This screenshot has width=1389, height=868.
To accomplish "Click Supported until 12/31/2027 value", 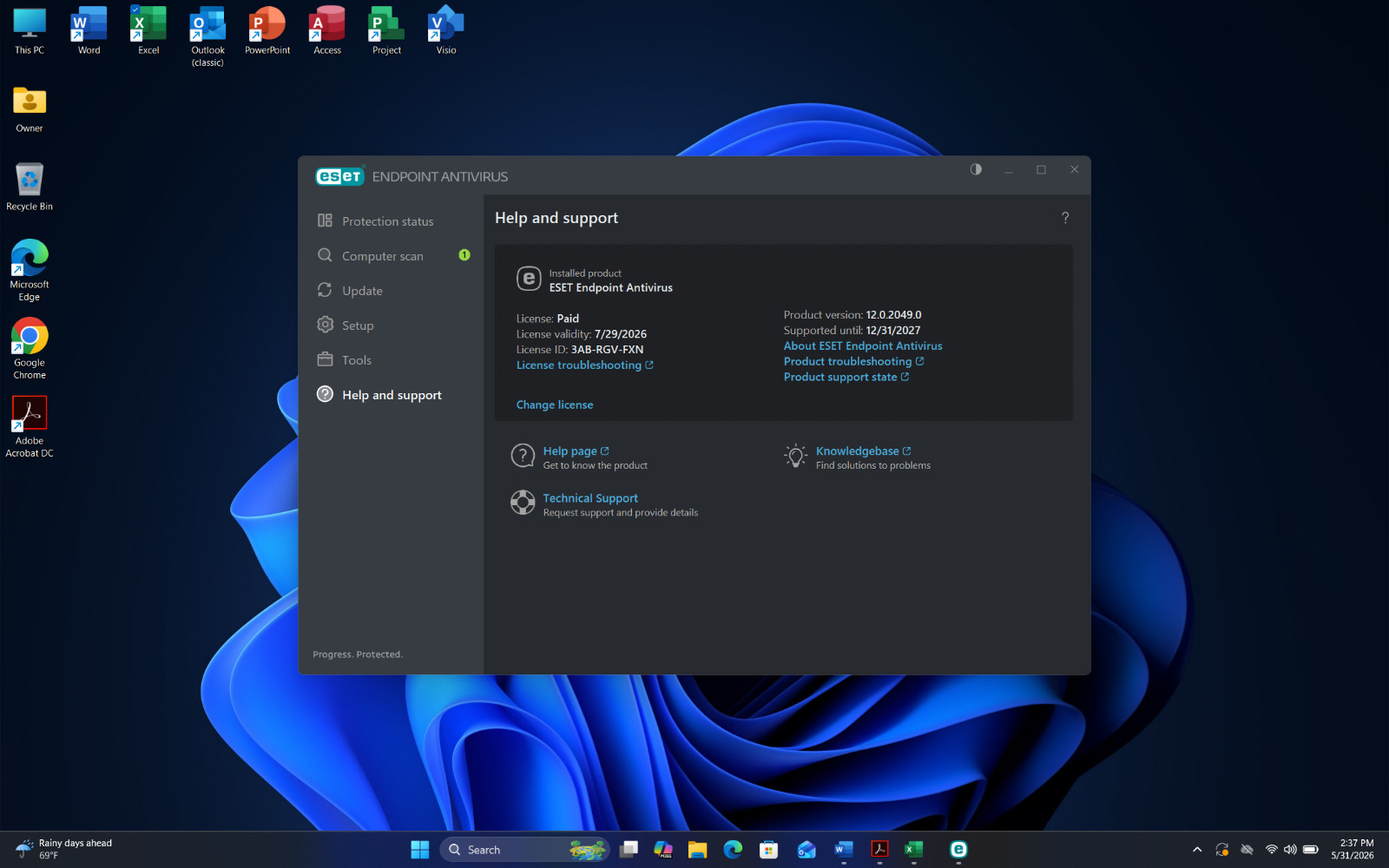I will (892, 331).
